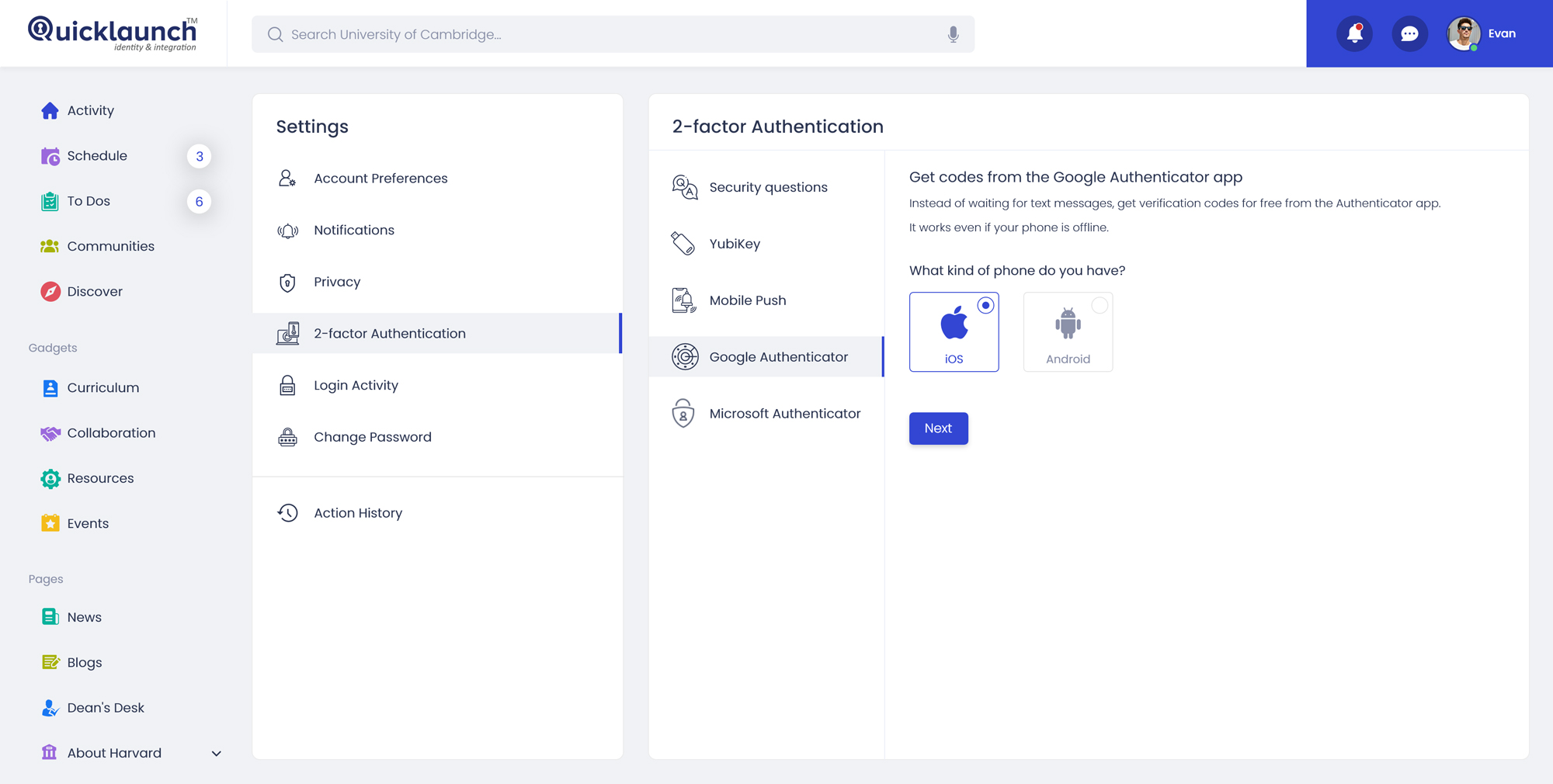Expand the About Harvard chevron
The width and height of the screenshot is (1553, 784).
(x=216, y=754)
